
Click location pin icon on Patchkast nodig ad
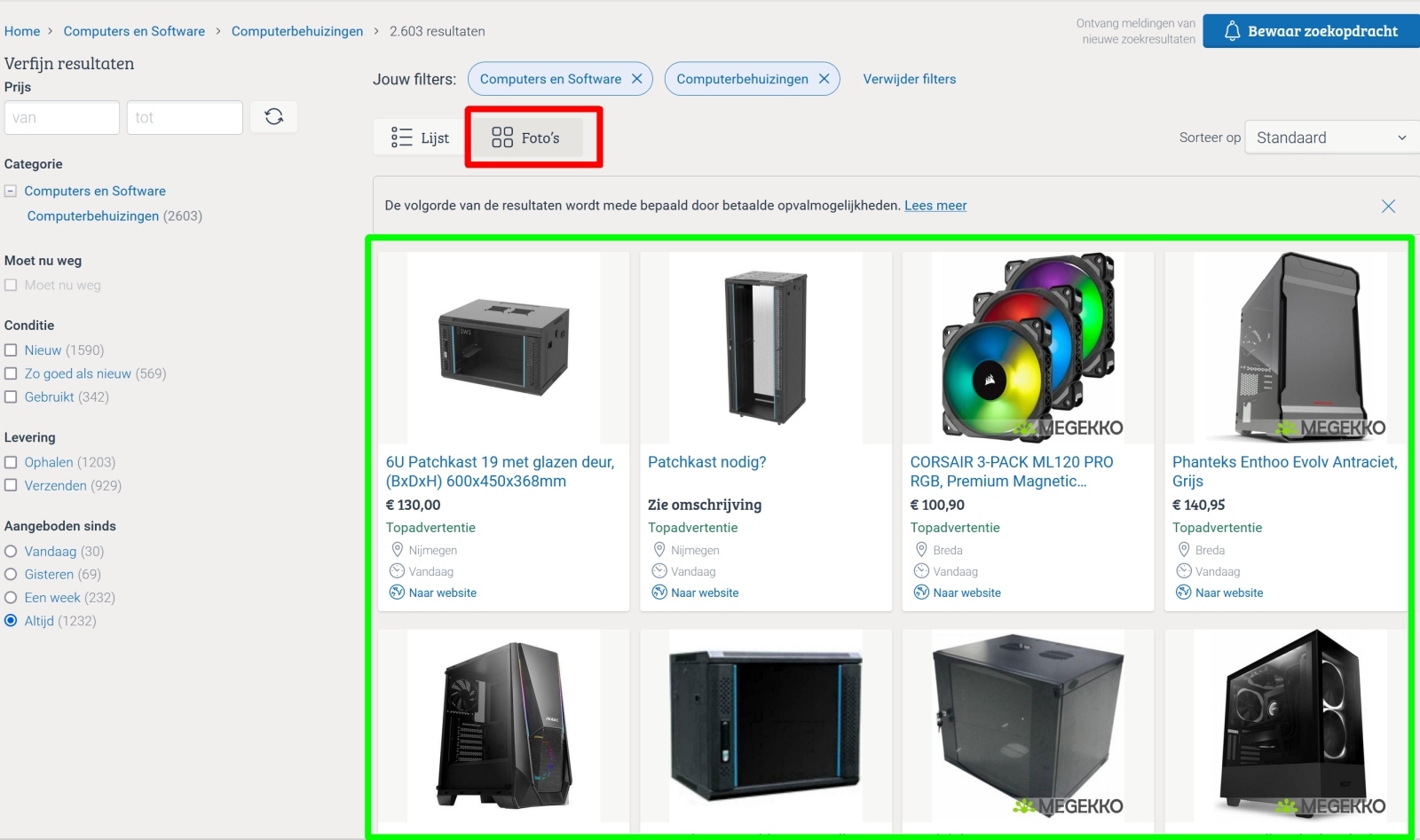tap(659, 550)
